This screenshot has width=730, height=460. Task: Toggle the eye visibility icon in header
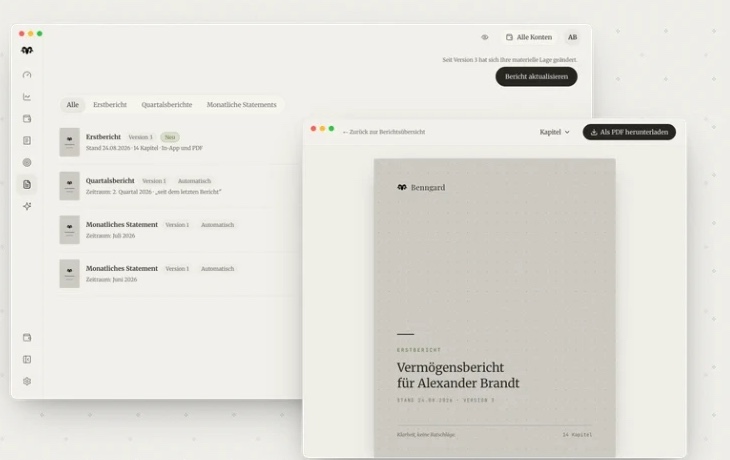pyautogui.click(x=485, y=37)
